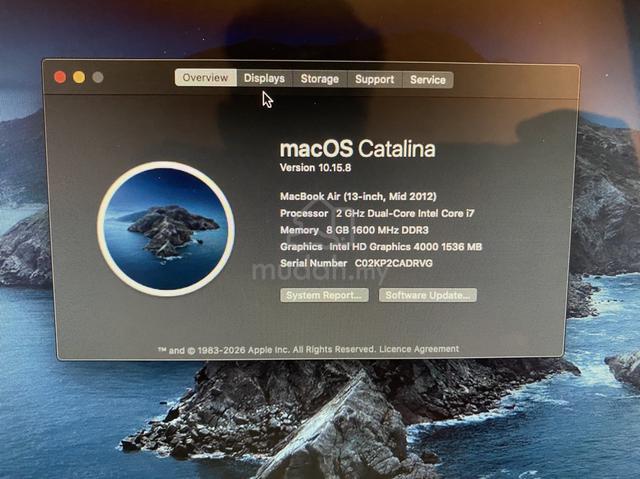Click the macOS Catalina title
This screenshot has width=640, height=479.
[357, 149]
